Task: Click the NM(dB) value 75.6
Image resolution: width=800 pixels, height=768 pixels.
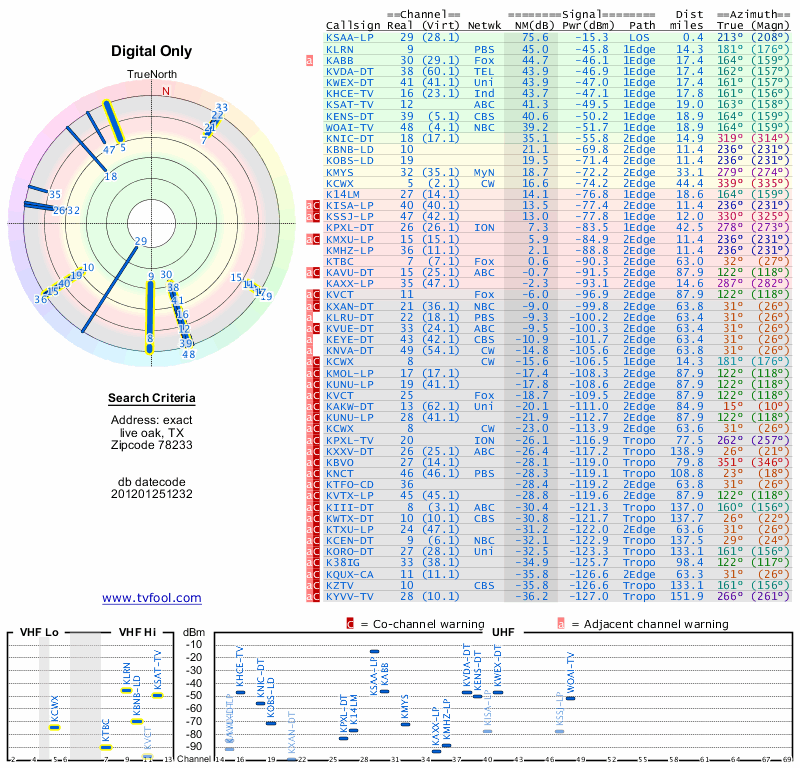Action: click(535, 38)
